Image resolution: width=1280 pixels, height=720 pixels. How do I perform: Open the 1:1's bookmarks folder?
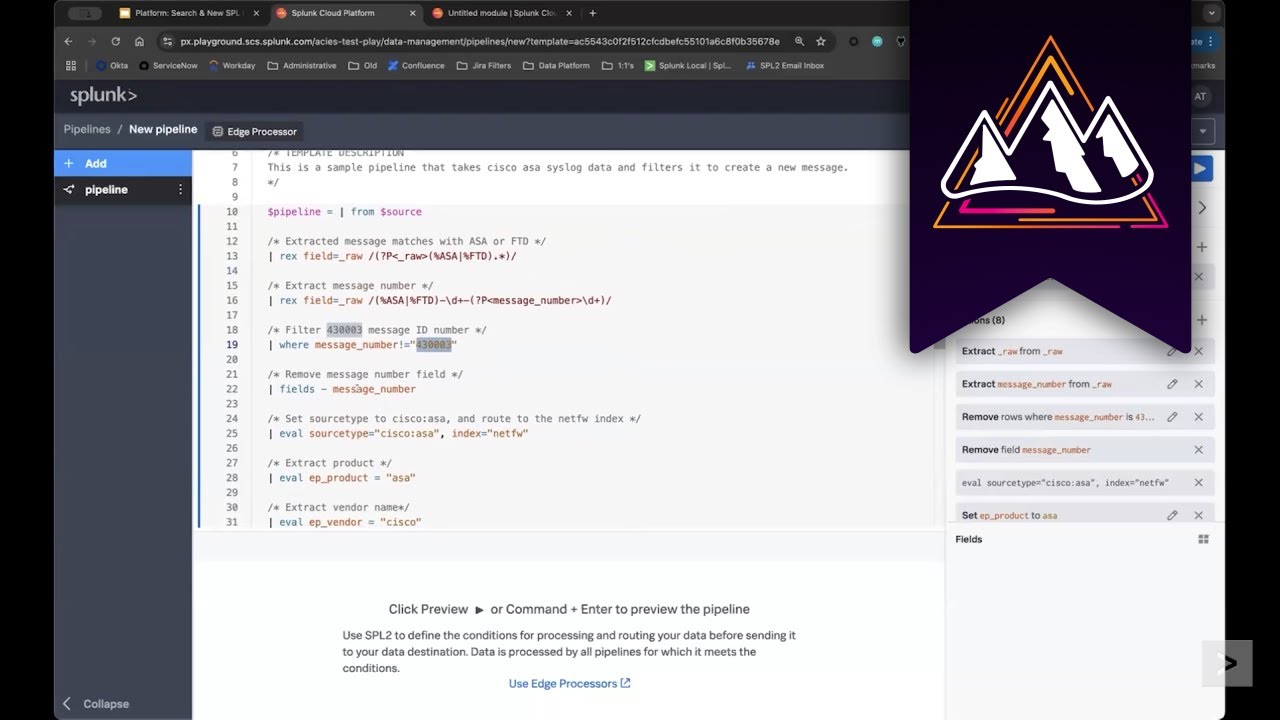[617, 66]
